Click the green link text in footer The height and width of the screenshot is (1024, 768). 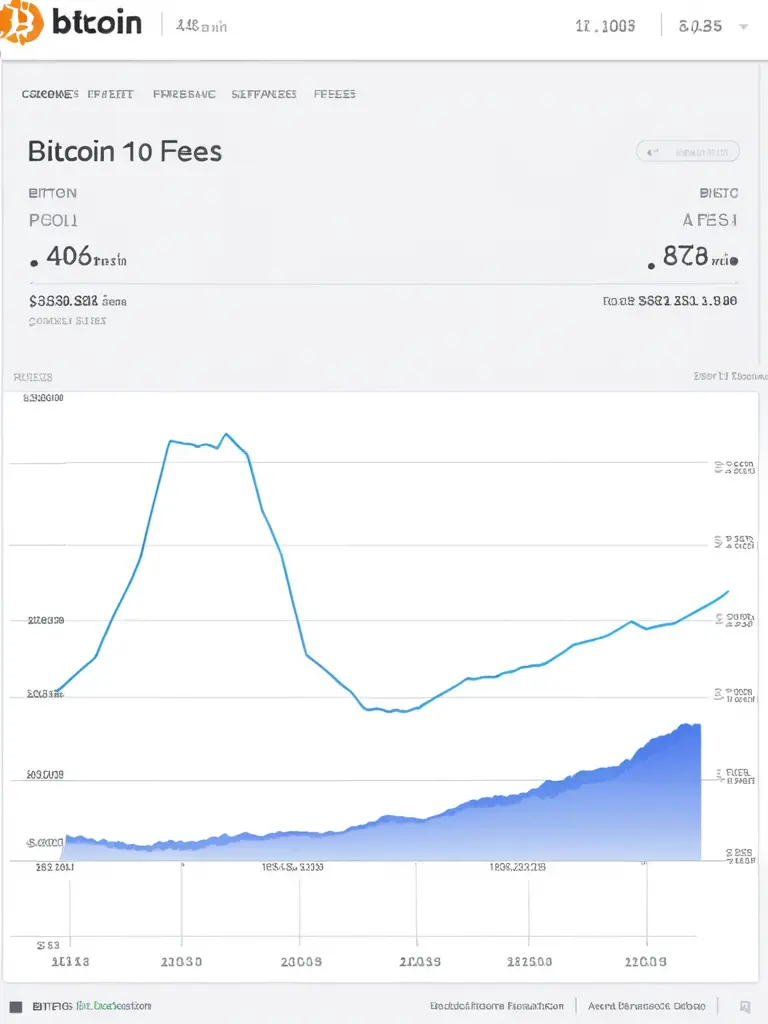coord(116,1006)
